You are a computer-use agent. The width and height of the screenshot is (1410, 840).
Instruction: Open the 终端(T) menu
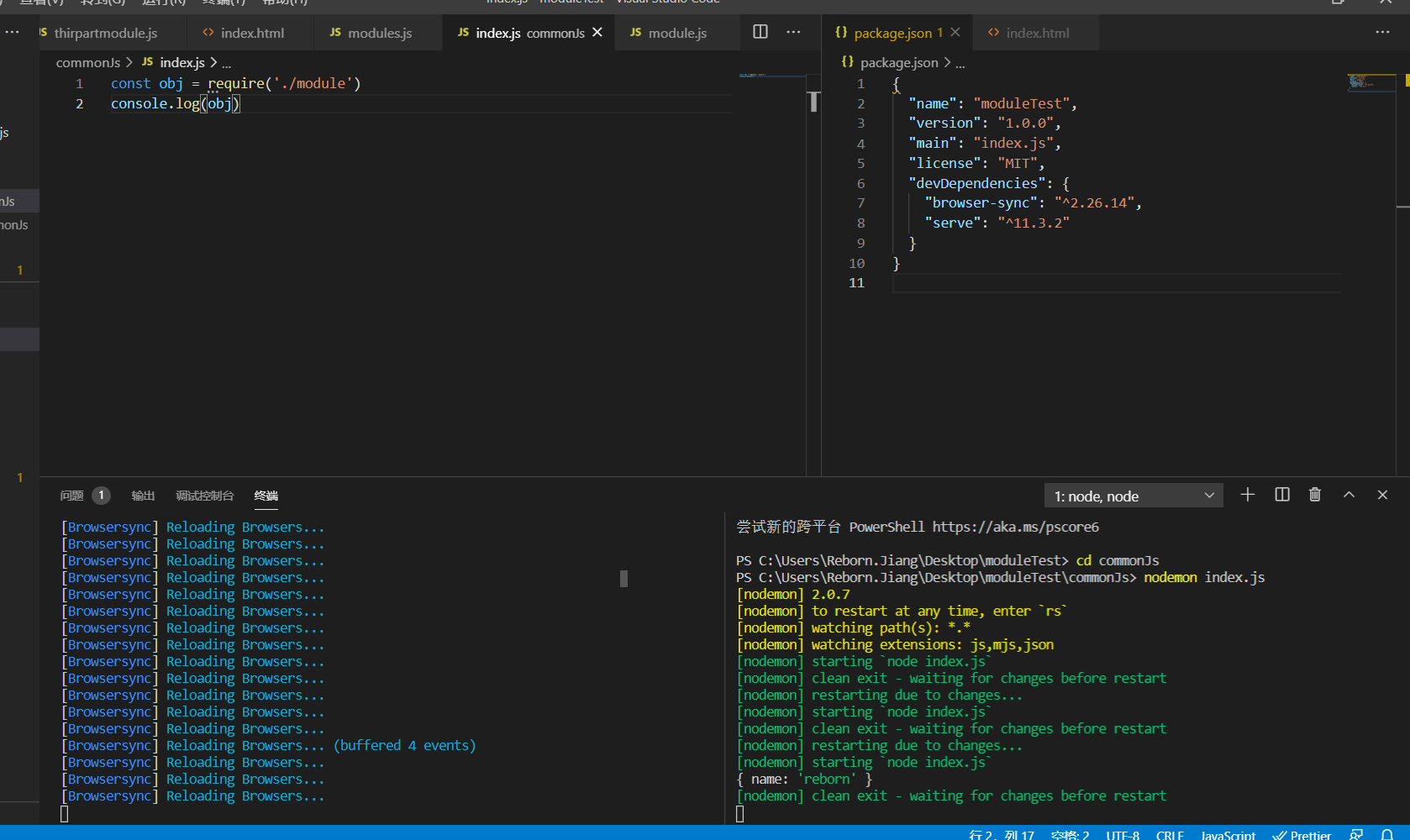(x=224, y=3)
